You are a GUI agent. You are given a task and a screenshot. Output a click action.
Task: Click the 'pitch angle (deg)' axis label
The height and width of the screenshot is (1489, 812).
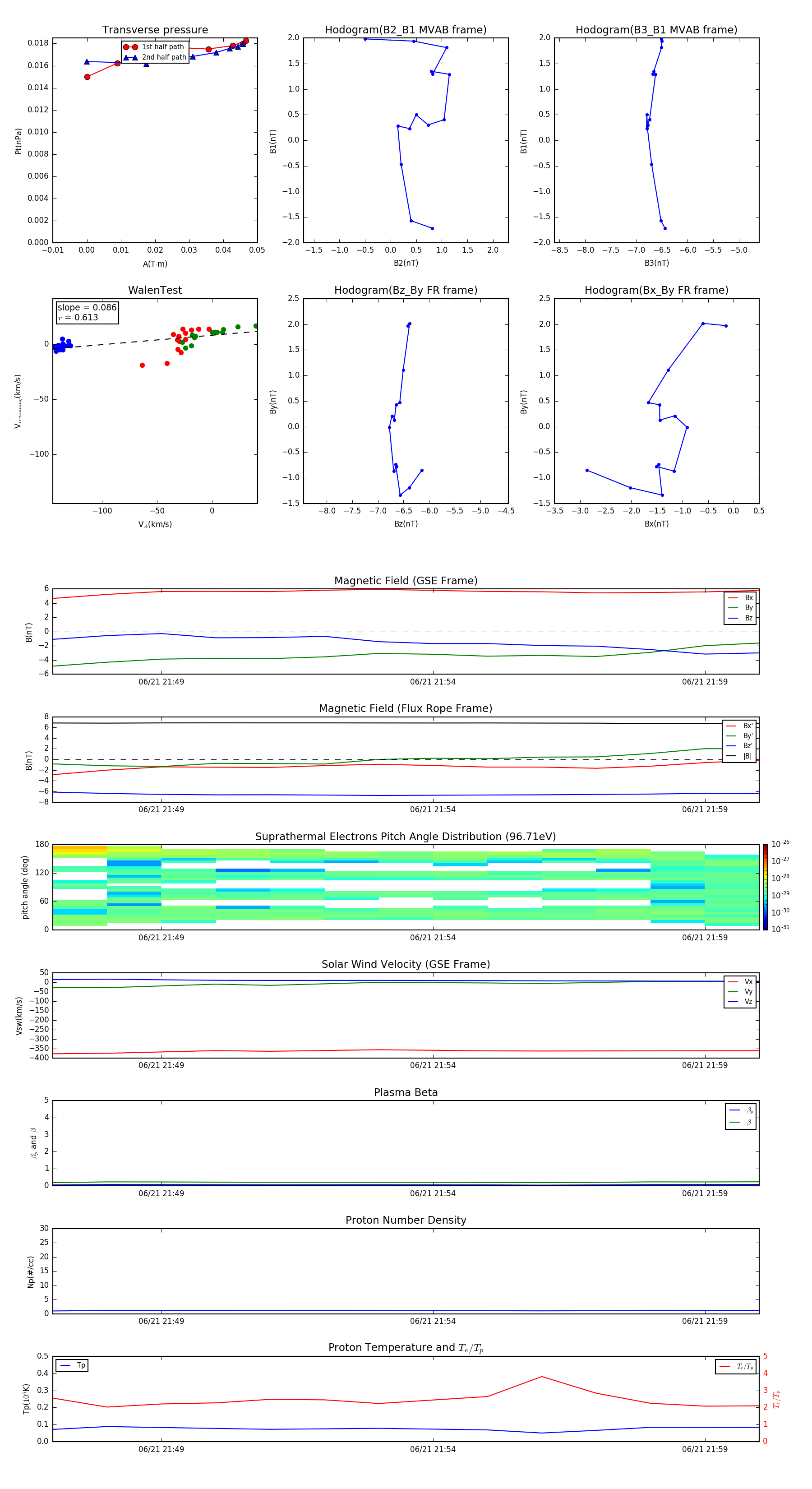click(x=25, y=887)
